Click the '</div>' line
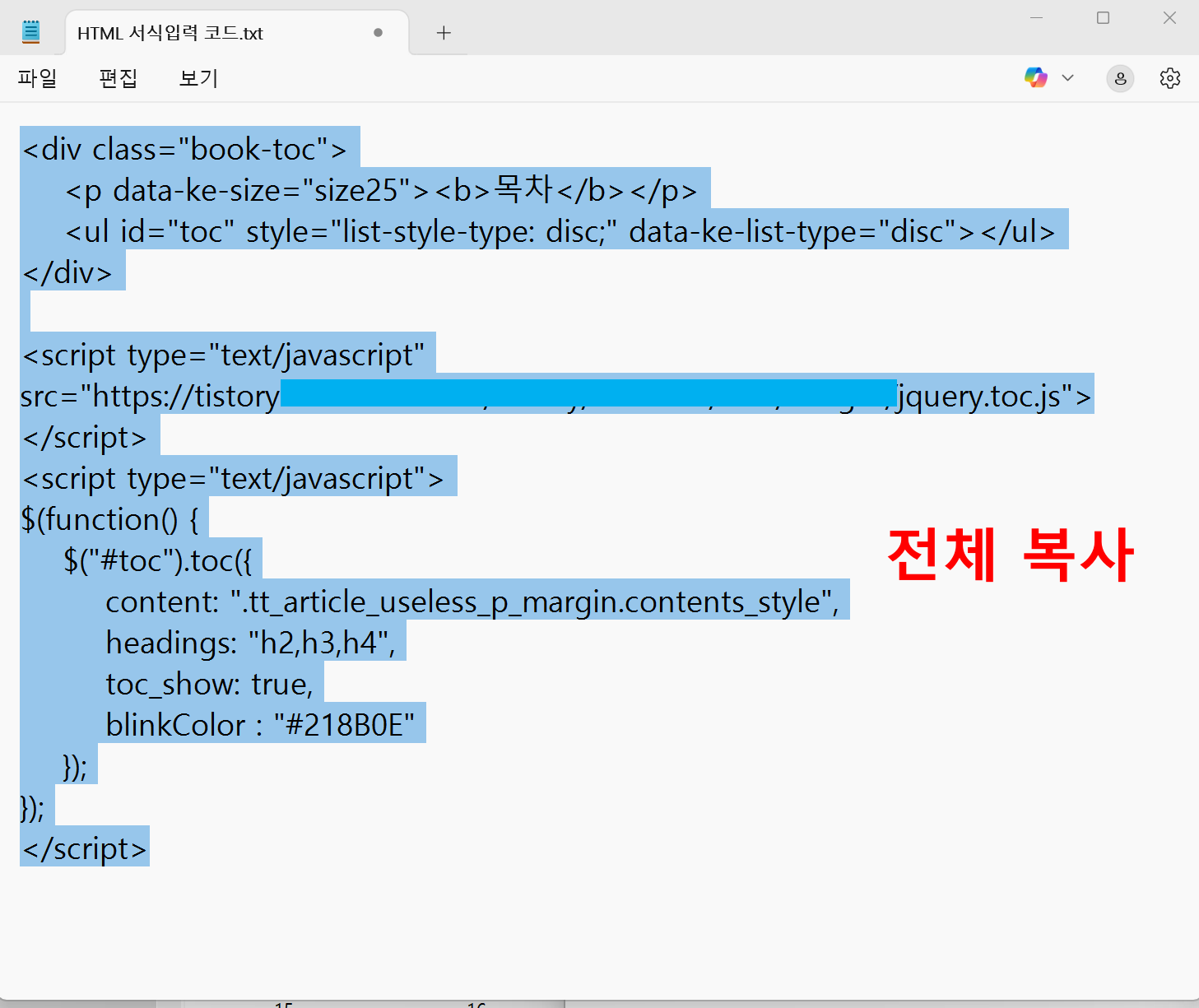1199x1008 pixels. point(67,272)
